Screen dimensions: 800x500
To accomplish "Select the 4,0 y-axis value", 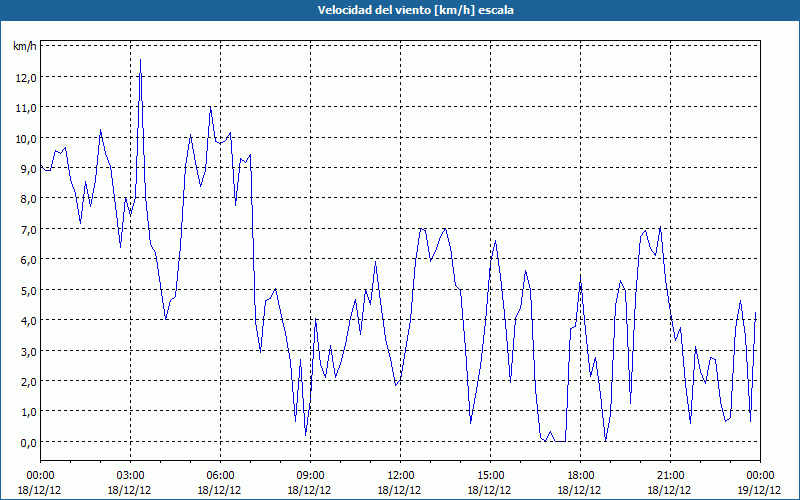I will click(x=28, y=320).
